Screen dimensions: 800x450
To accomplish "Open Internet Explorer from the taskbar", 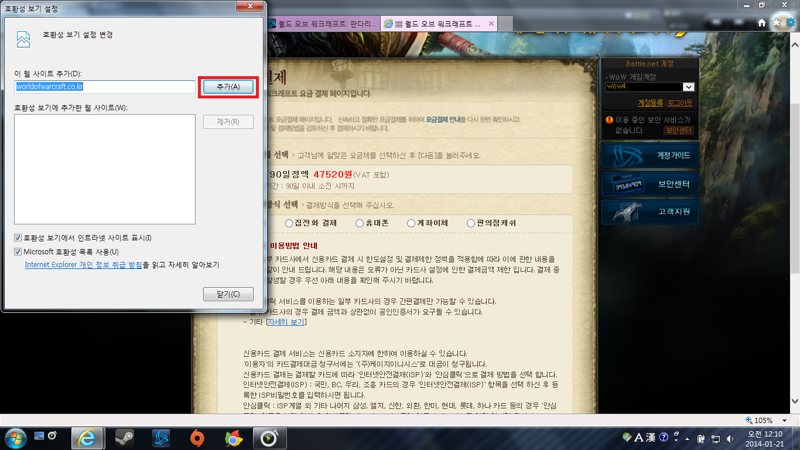I will pos(87,438).
